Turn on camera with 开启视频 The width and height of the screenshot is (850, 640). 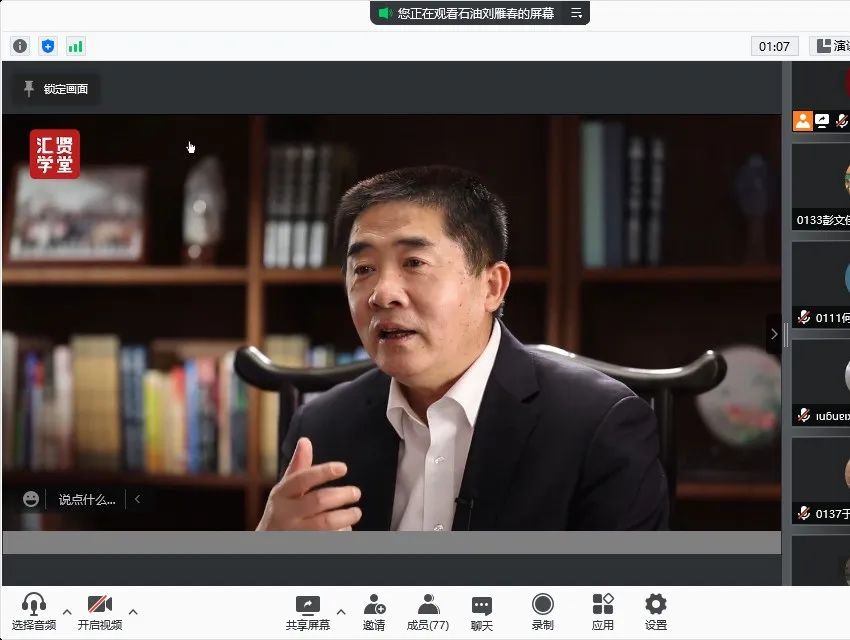(x=99, y=604)
